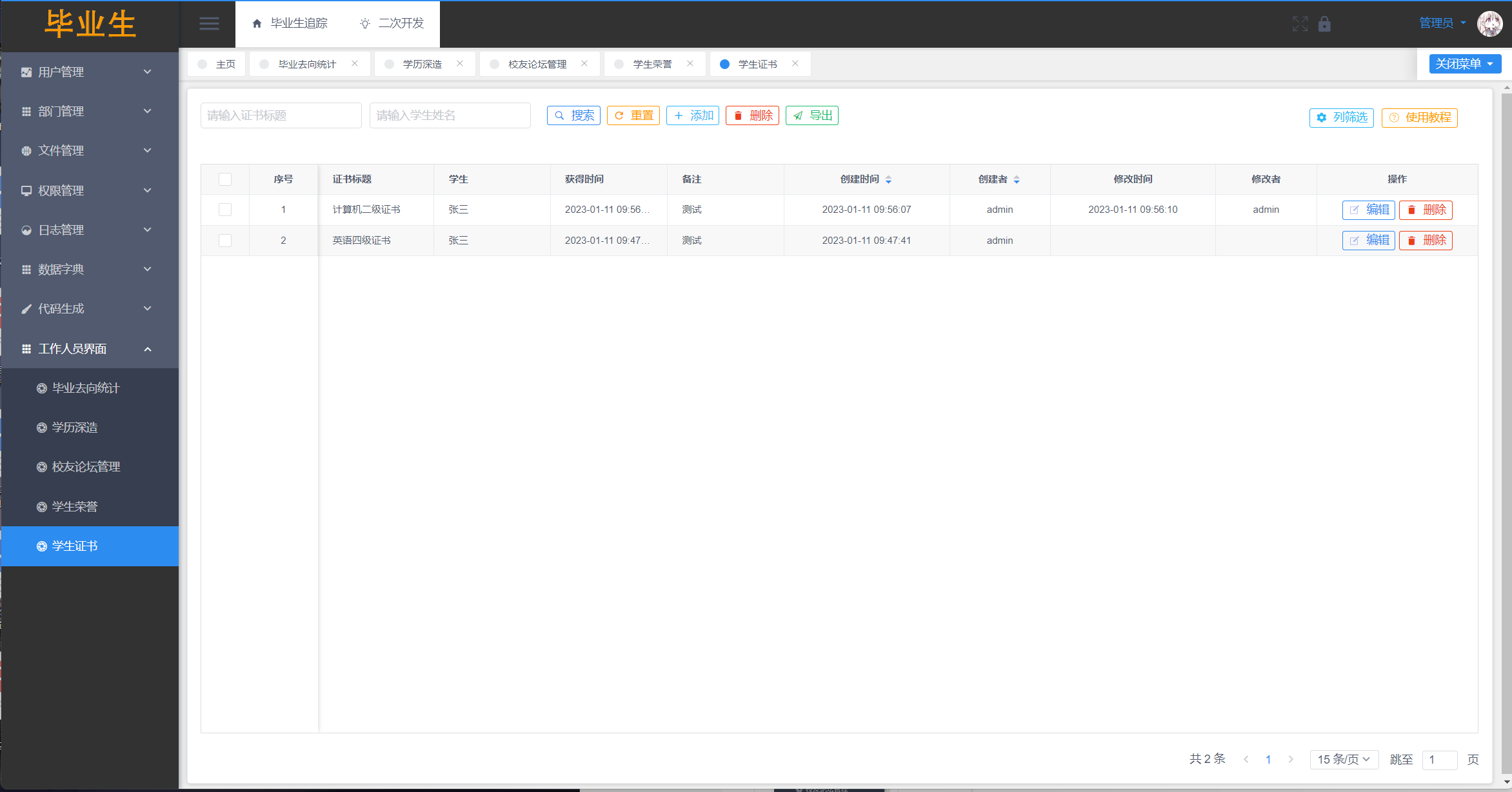Click the 添加 button

pyautogui.click(x=693, y=115)
